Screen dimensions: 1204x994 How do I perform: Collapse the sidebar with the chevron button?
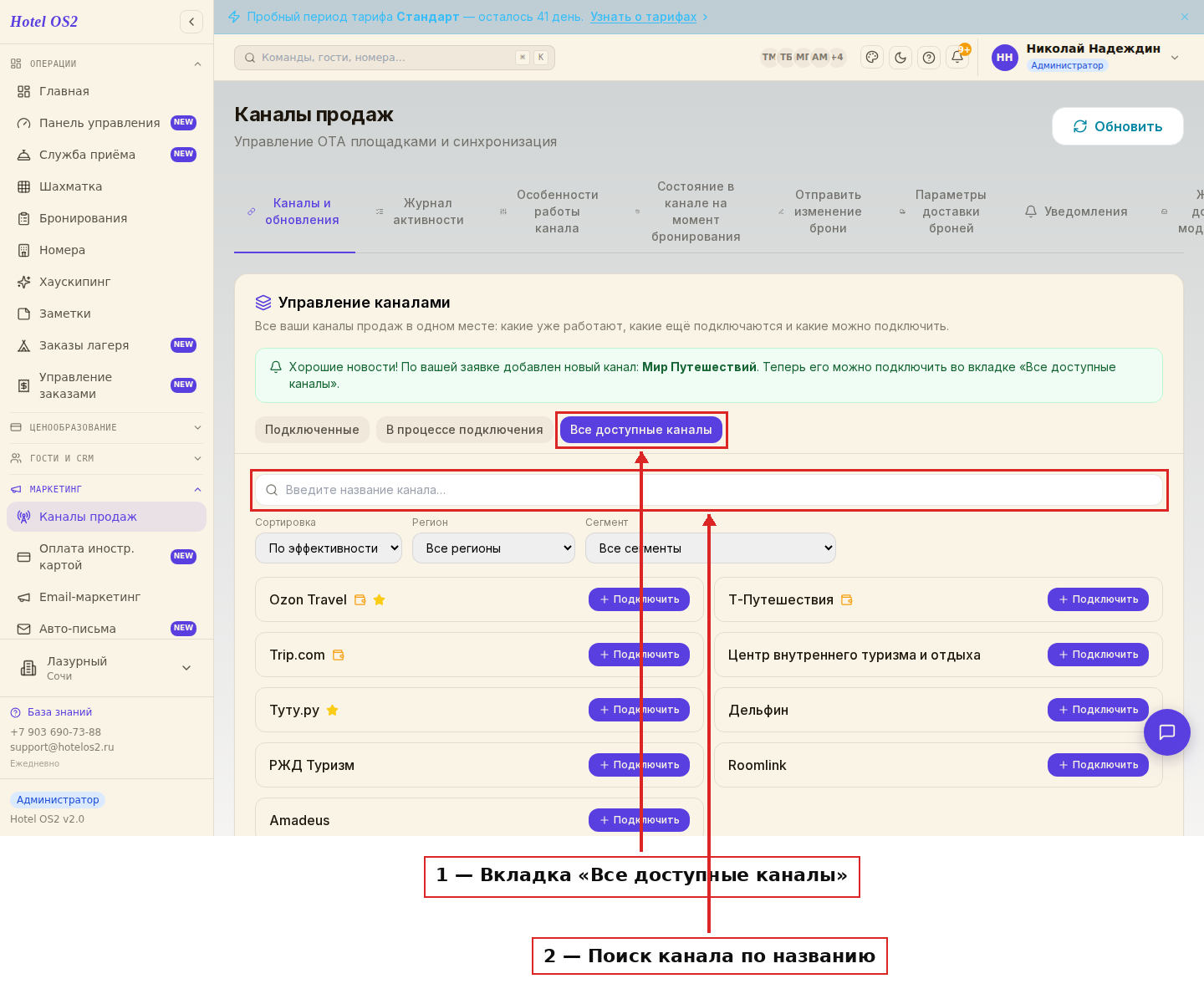pyautogui.click(x=191, y=22)
